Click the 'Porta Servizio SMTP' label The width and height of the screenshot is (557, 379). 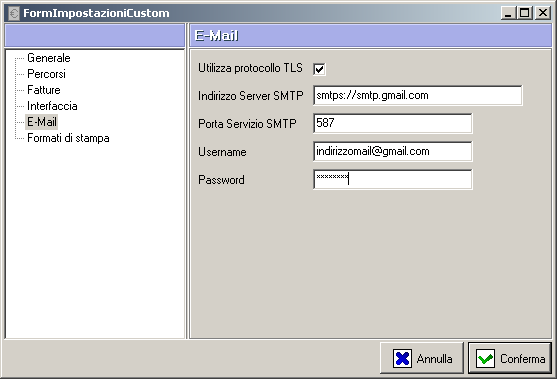point(247,124)
